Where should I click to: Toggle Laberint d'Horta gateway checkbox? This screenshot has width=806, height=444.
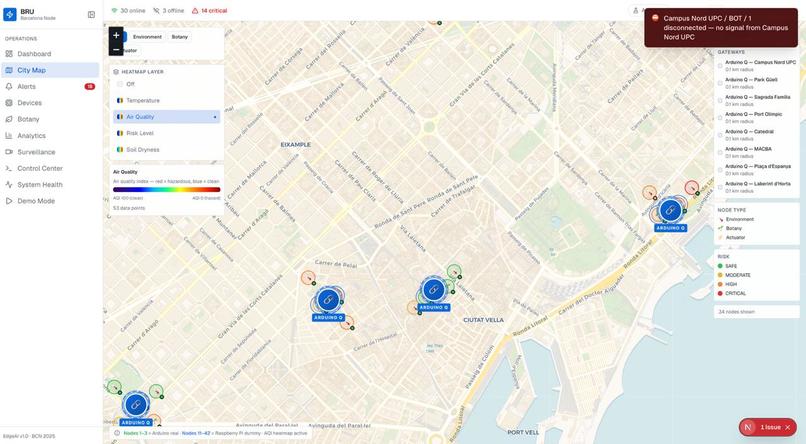pos(720,187)
